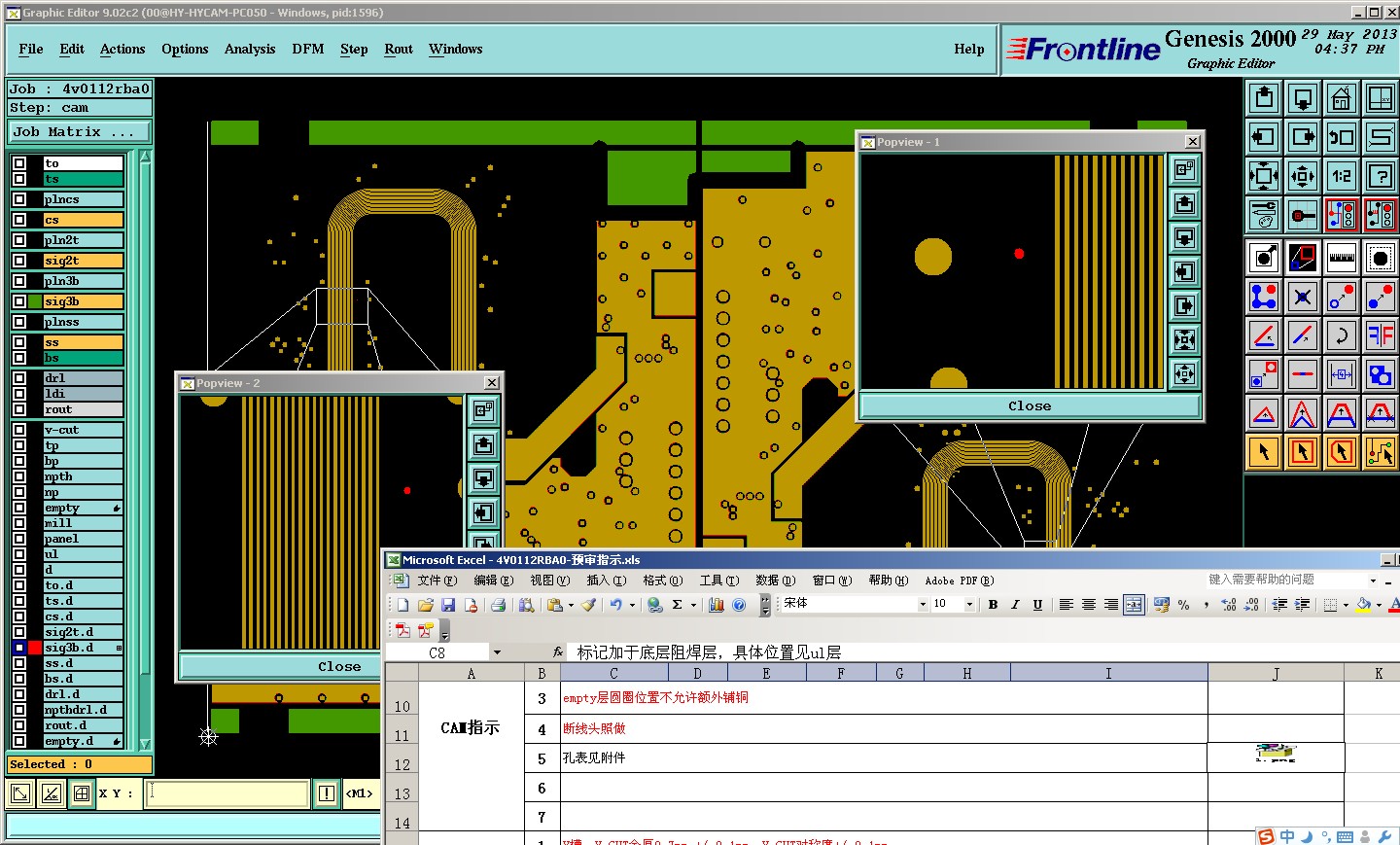Open Excel Undo history dropdown arrow
The height and width of the screenshot is (845, 1400).
632,605
